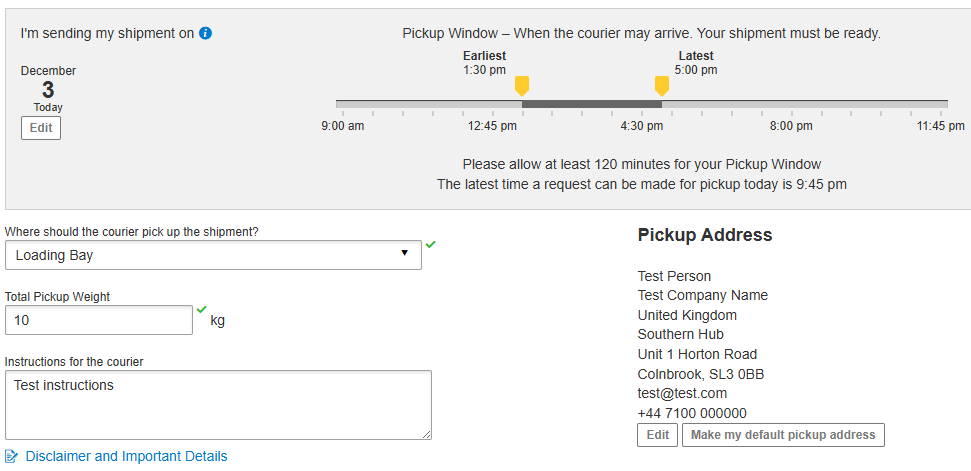Click the 8:00 pm timeline label
The image size is (971, 471).
tap(791, 126)
